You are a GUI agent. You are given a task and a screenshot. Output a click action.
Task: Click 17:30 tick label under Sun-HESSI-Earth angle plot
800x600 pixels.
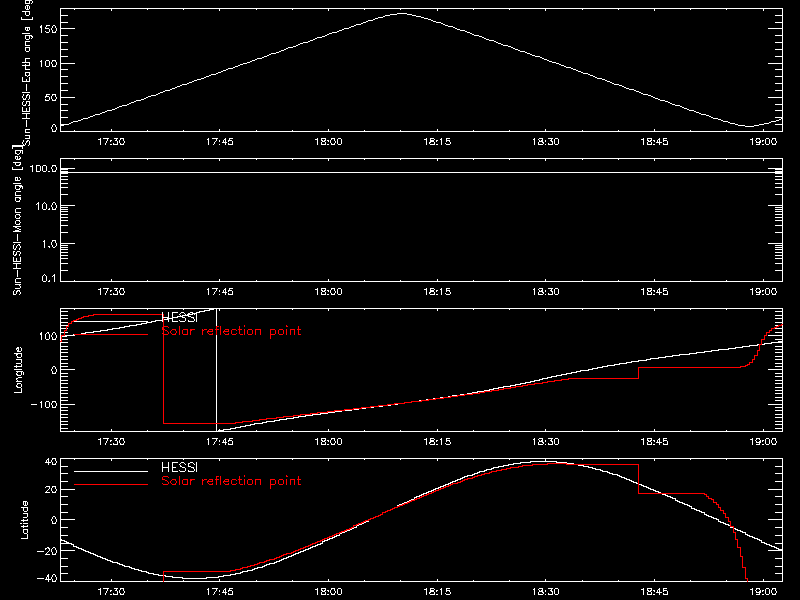[x=111, y=141]
